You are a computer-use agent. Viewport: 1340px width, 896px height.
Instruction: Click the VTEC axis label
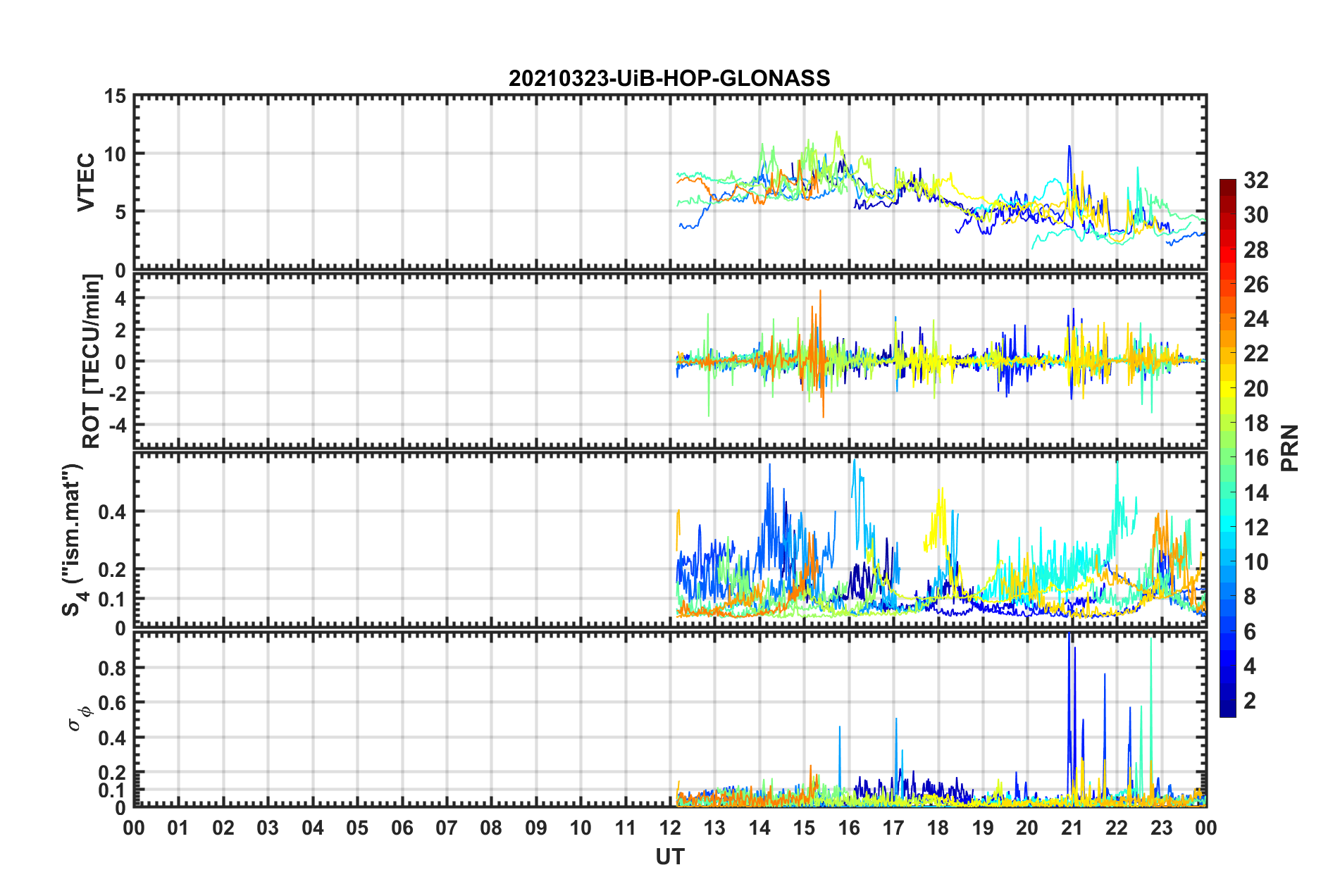pyautogui.click(x=86, y=182)
